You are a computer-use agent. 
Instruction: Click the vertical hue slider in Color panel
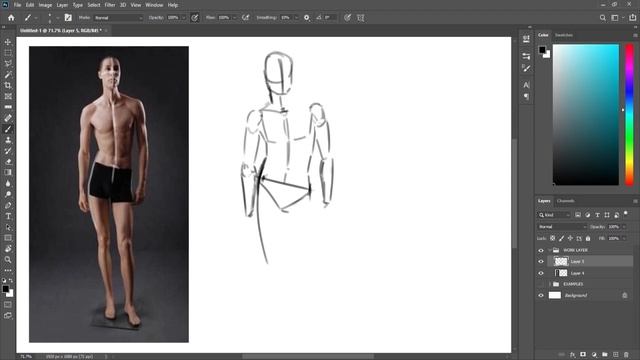[629, 115]
